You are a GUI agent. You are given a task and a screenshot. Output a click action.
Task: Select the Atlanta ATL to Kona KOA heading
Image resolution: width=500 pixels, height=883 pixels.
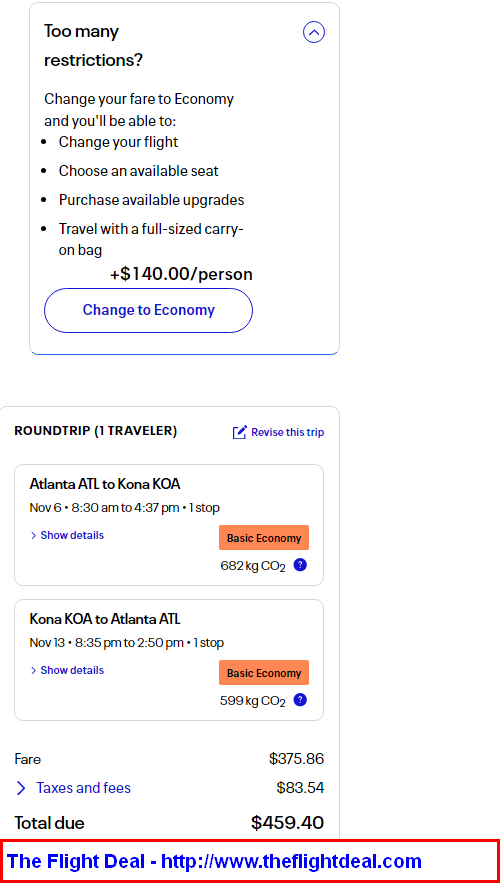click(x=105, y=484)
